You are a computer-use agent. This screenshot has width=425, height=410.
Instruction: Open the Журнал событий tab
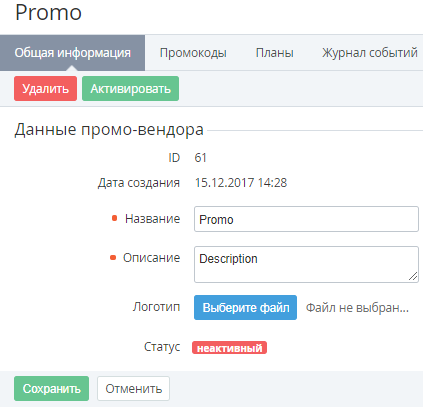[x=369, y=53]
